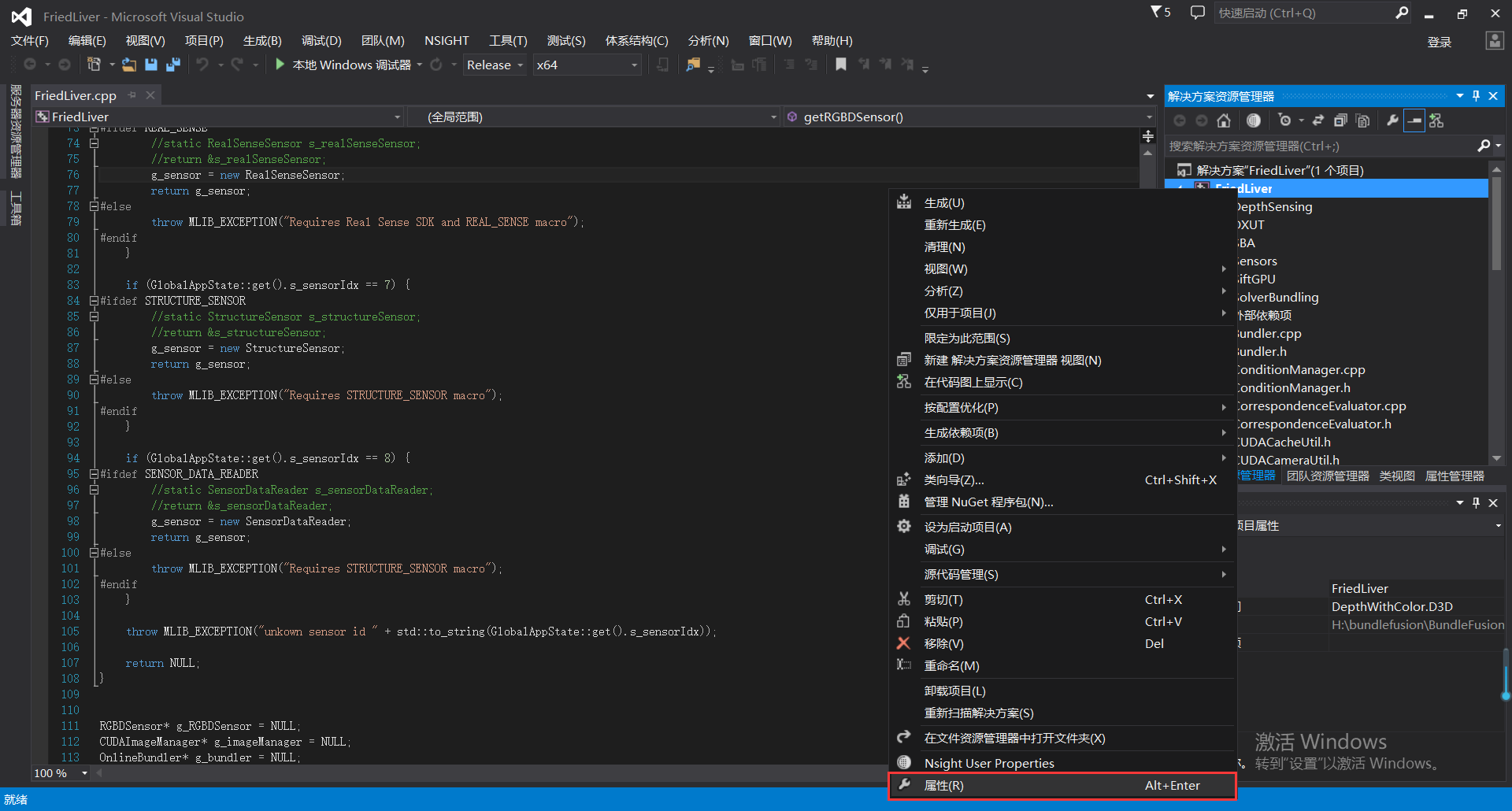
Task: Click the 登录 sign-in link
Action: (1439, 43)
